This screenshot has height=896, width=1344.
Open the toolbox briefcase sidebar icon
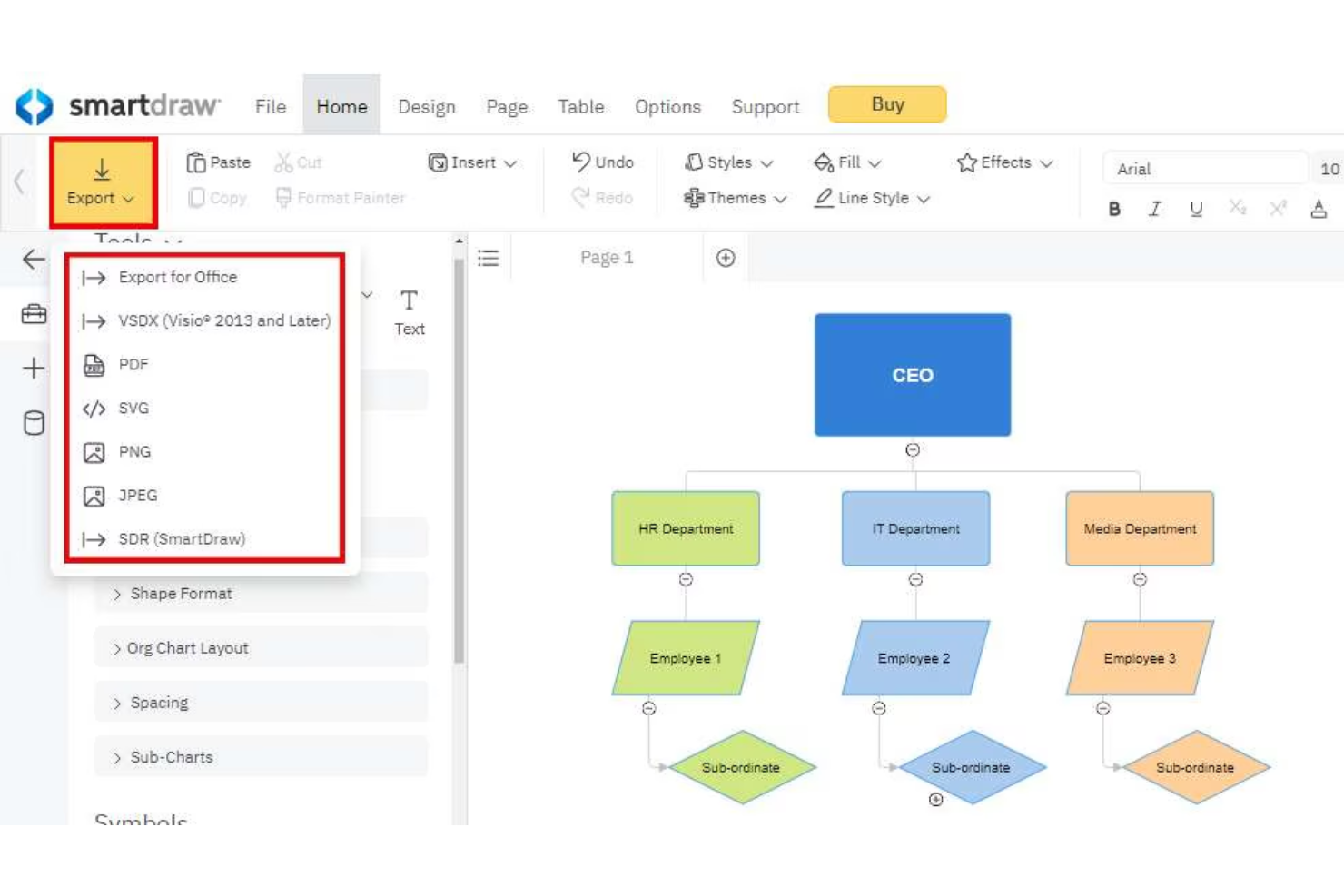(34, 314)
